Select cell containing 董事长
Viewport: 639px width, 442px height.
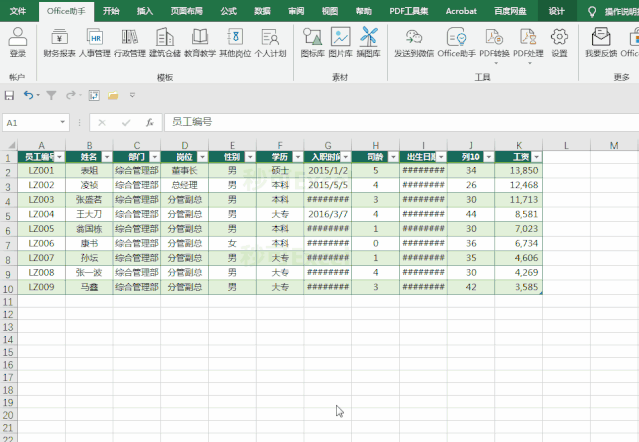(x=185, y=170)
